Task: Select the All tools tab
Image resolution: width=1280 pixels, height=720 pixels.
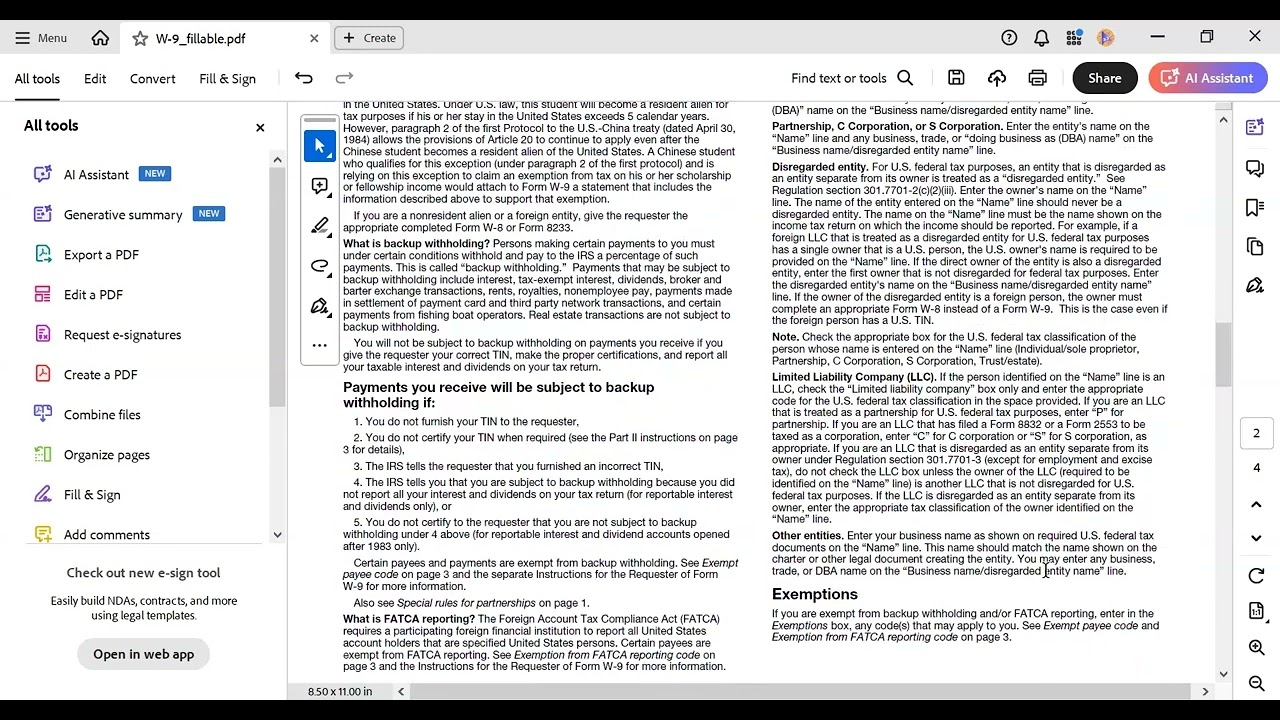Action: coord(37,79)
